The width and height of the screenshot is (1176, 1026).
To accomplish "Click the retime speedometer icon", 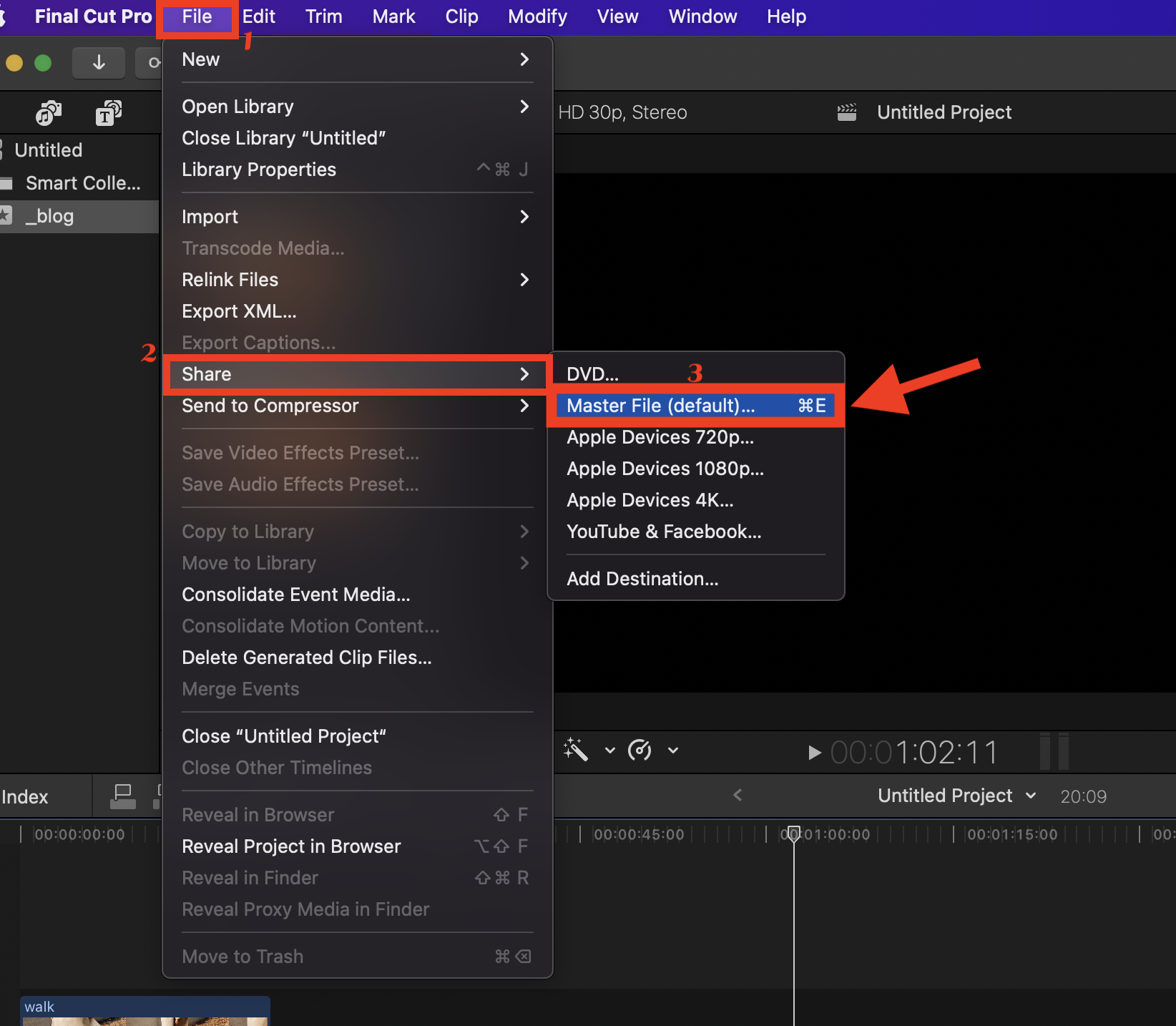I will (640, 751).
